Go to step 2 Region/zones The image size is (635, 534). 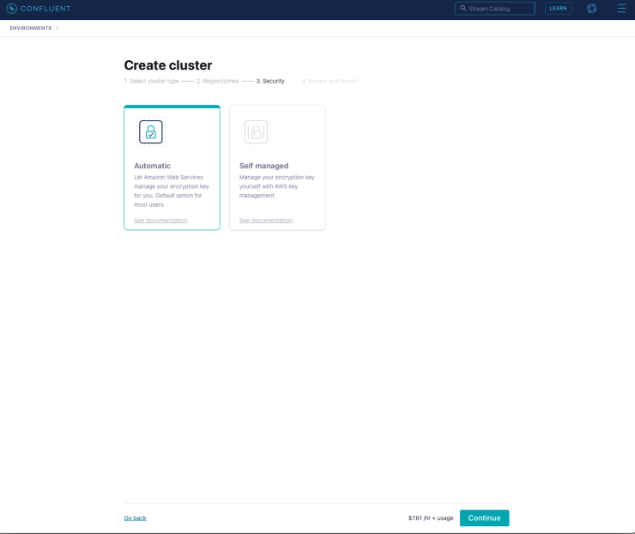(x=217, y=81)
